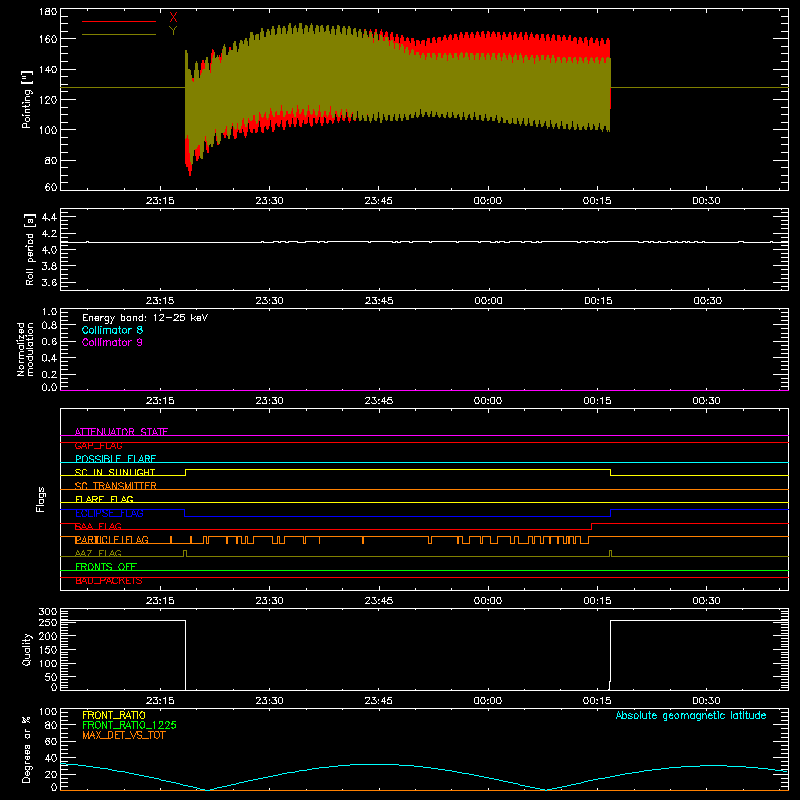Click the '4.4' tick on Roll period axis
The image size is (800, 800).
pyautogui.click(x=49, y=217)
